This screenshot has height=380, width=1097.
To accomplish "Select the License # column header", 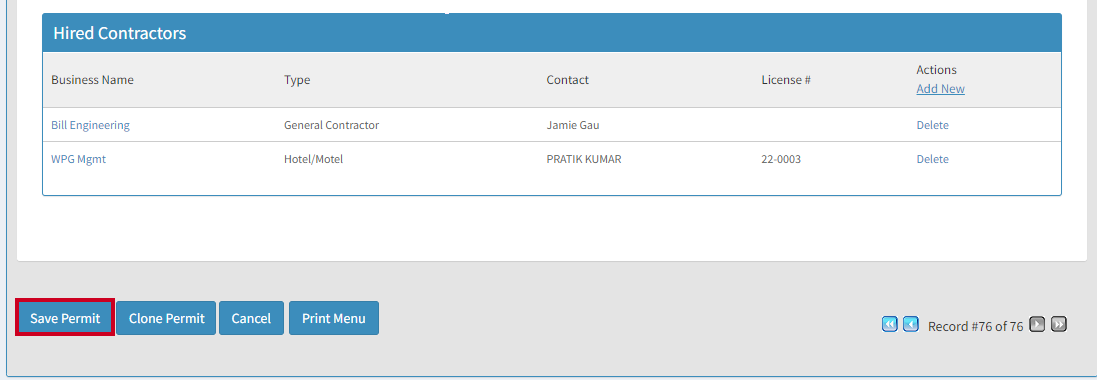I will [786, 80].
